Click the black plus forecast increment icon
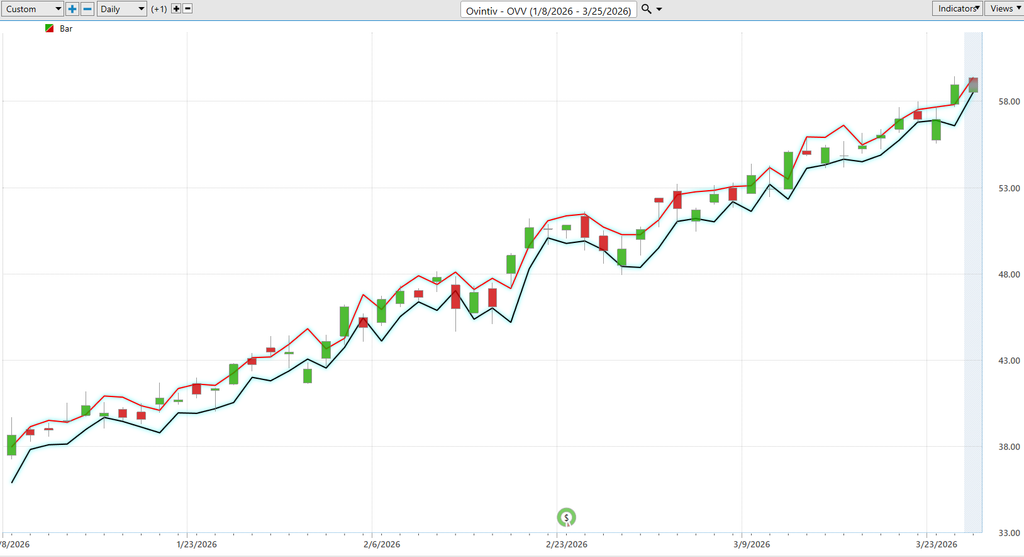 176,9
